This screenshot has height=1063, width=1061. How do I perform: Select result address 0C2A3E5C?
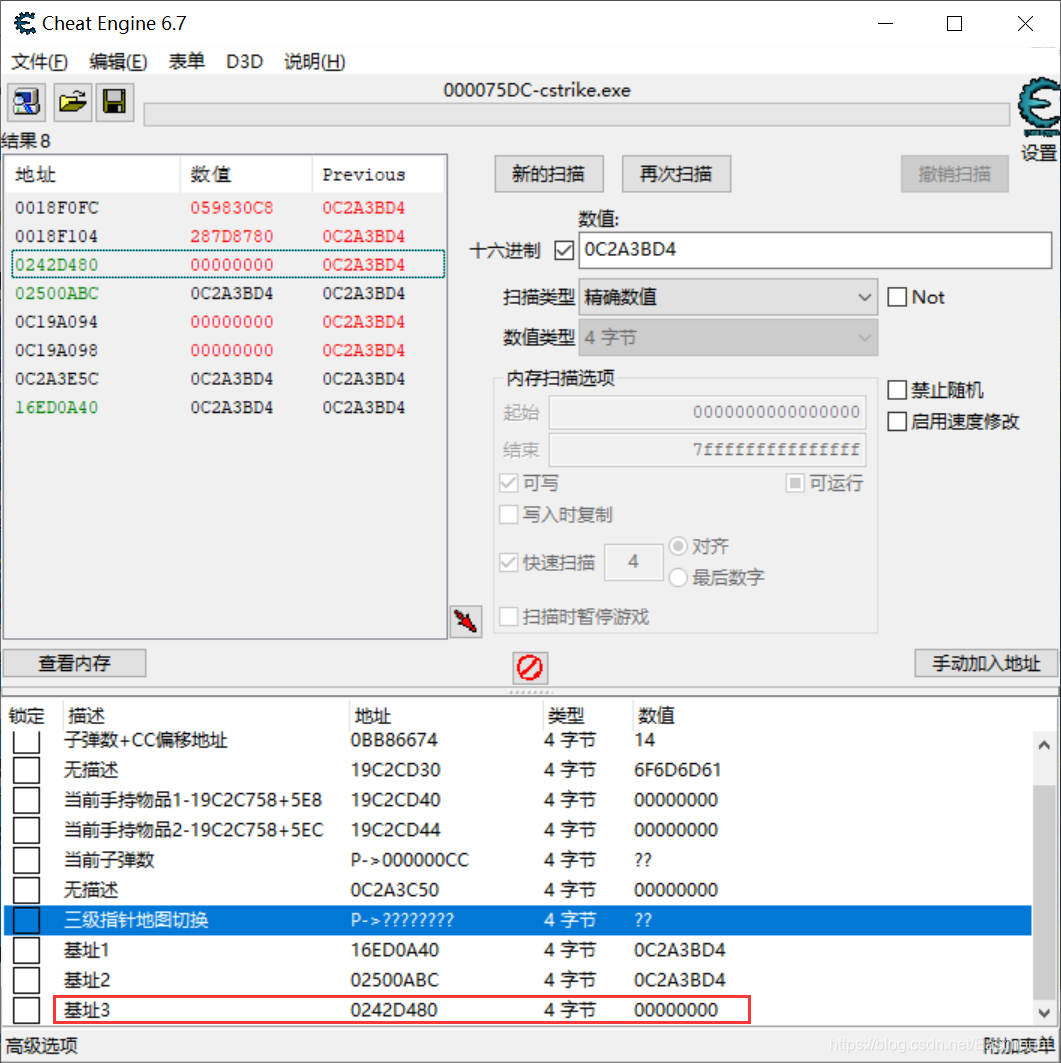pyautogui.click(x=57, y=379)
